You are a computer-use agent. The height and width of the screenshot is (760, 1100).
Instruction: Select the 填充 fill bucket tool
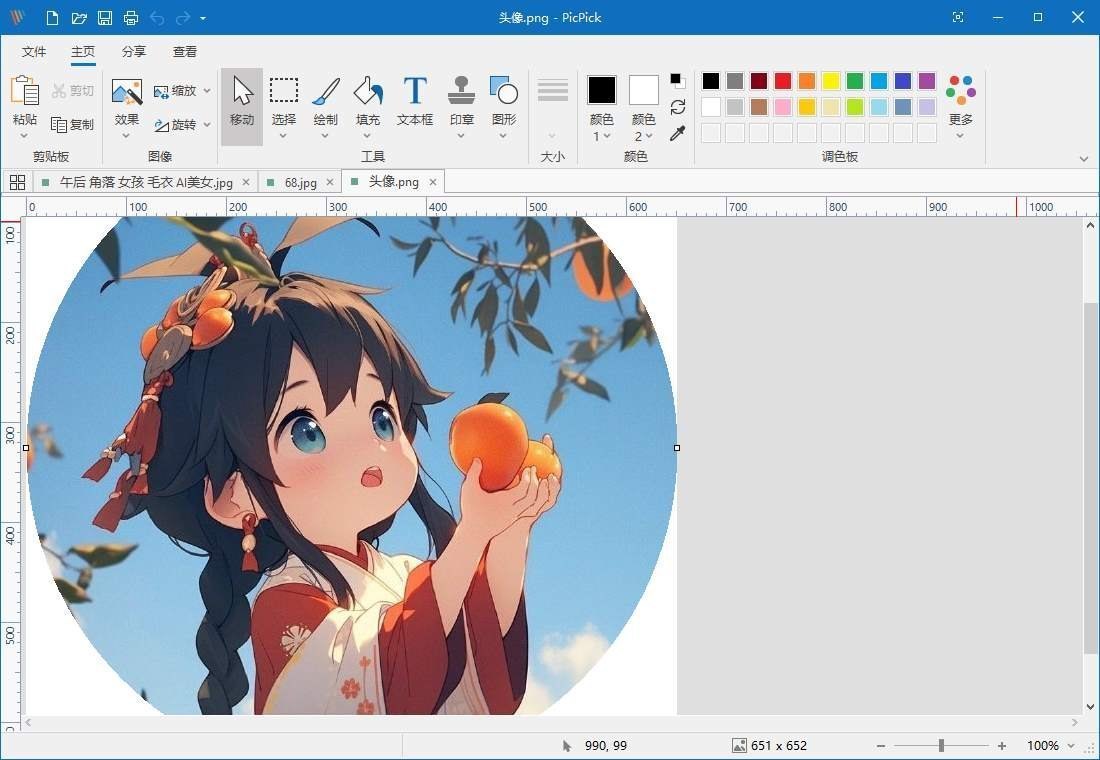(x=368, y=102)
